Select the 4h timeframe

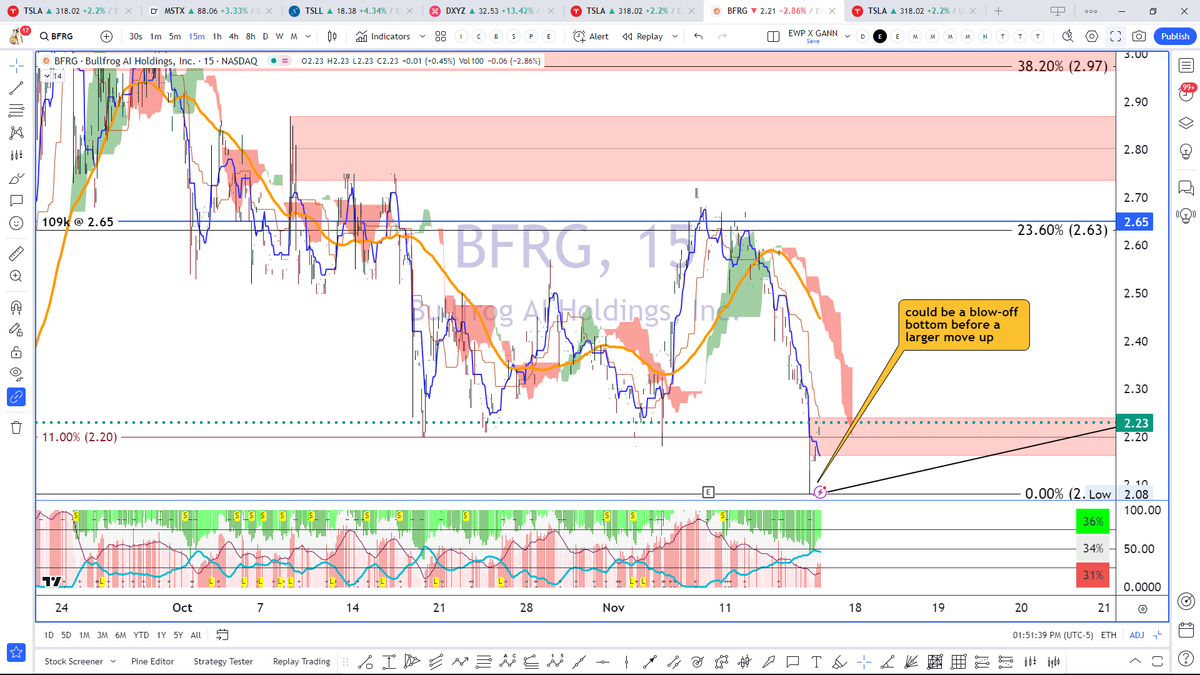click(x=234, y=36)
